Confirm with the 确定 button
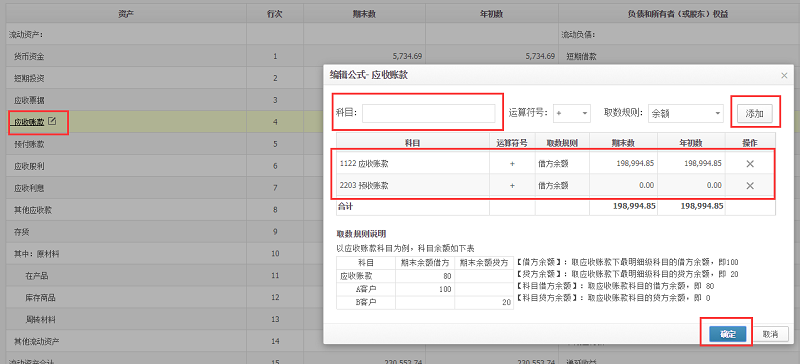The width and height of the screenshot is (800, 364). point(728,334)
